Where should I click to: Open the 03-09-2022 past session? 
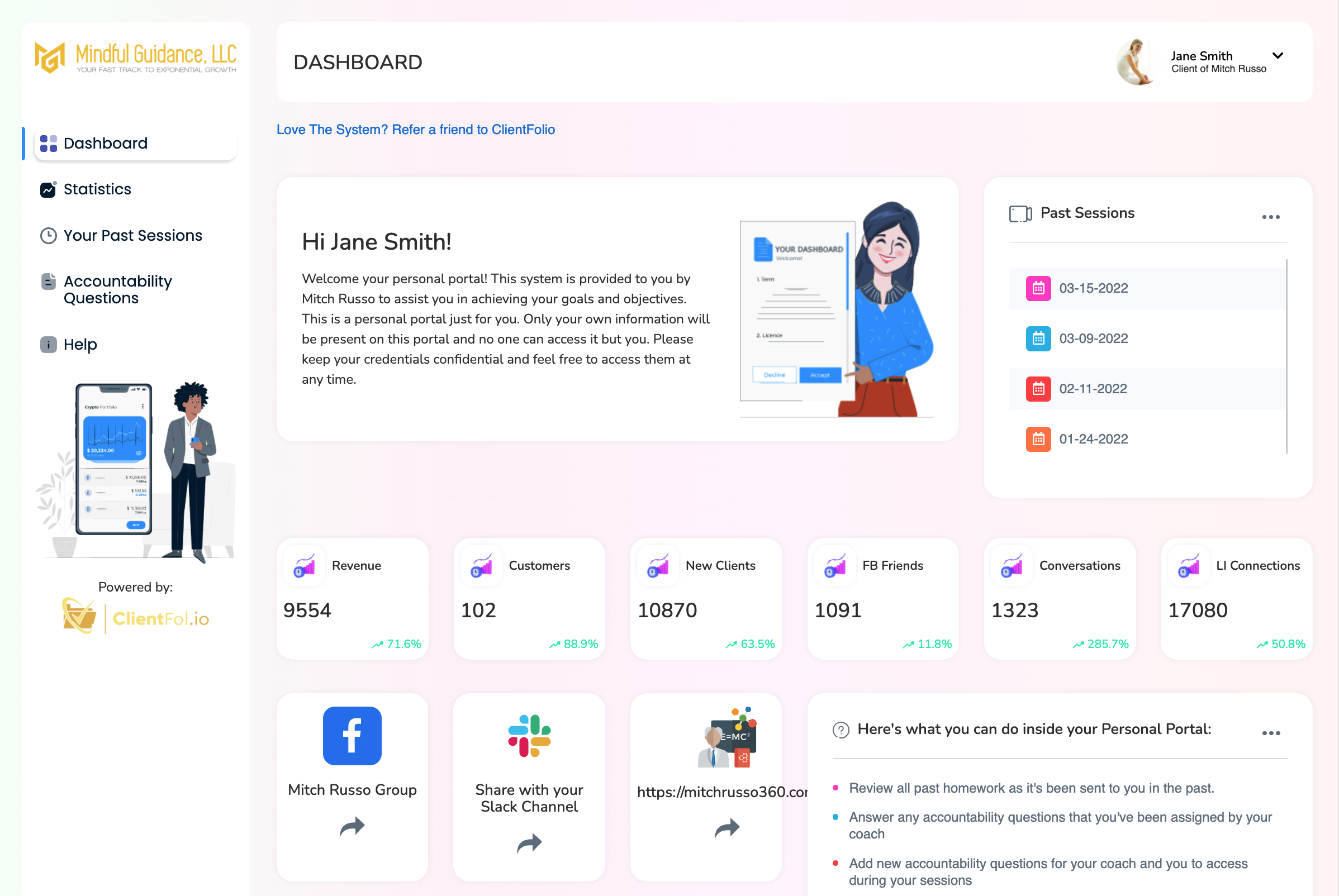1093,339
